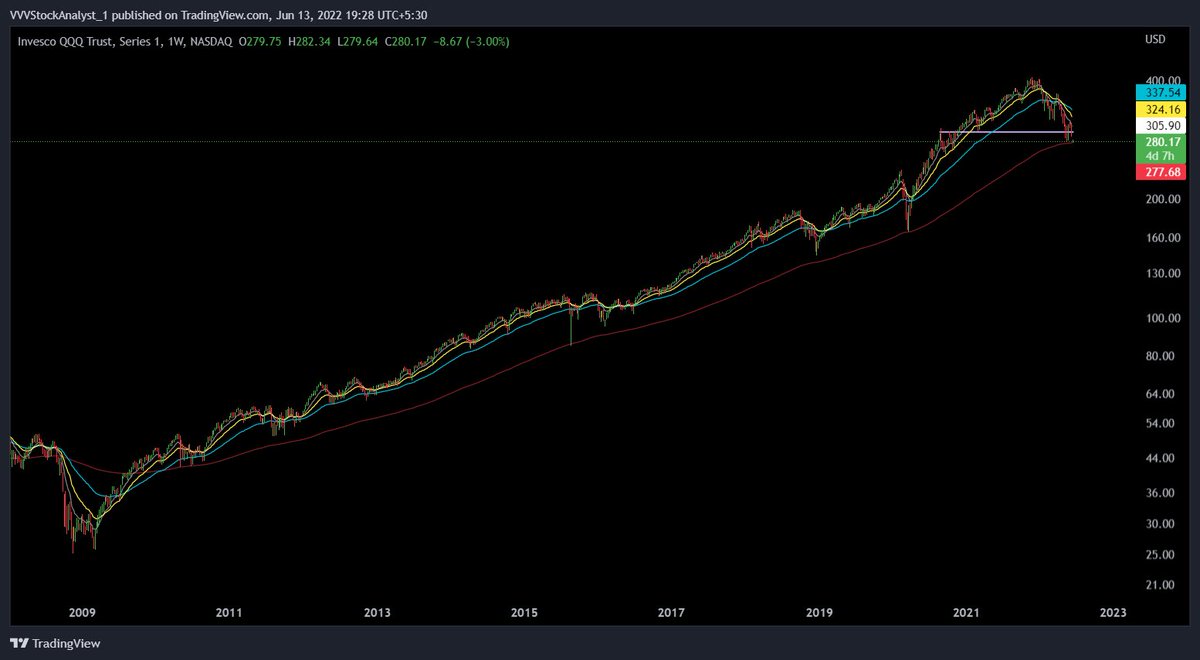Click the 2017 time axis label
This screenshot has width=1200, height=660.
[x=671, y=611]
